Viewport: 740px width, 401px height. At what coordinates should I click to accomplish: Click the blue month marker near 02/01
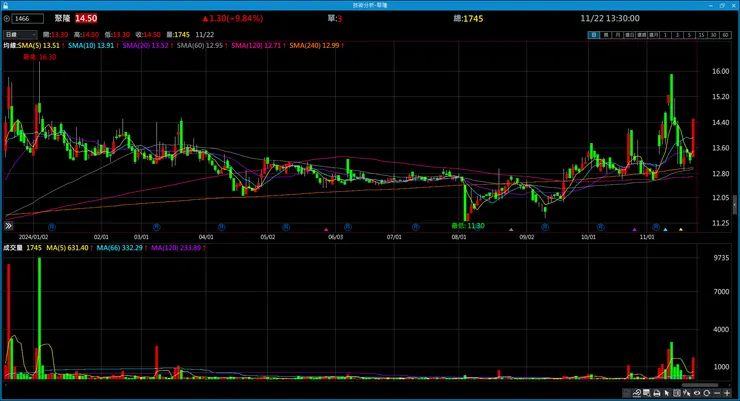52,227
